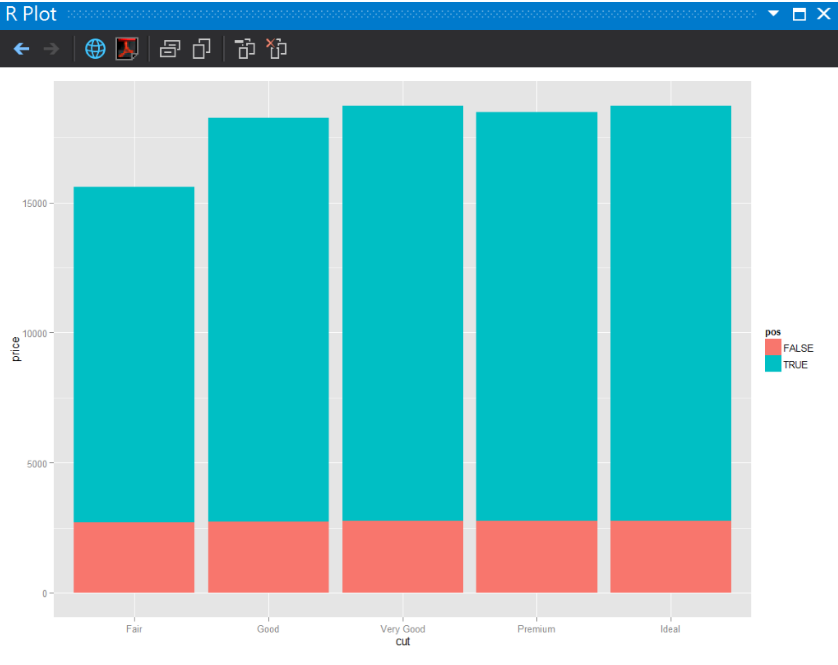Click the teal TRUE legend swatch
Viewport: 838px width, 665px height.
(773, 364)
